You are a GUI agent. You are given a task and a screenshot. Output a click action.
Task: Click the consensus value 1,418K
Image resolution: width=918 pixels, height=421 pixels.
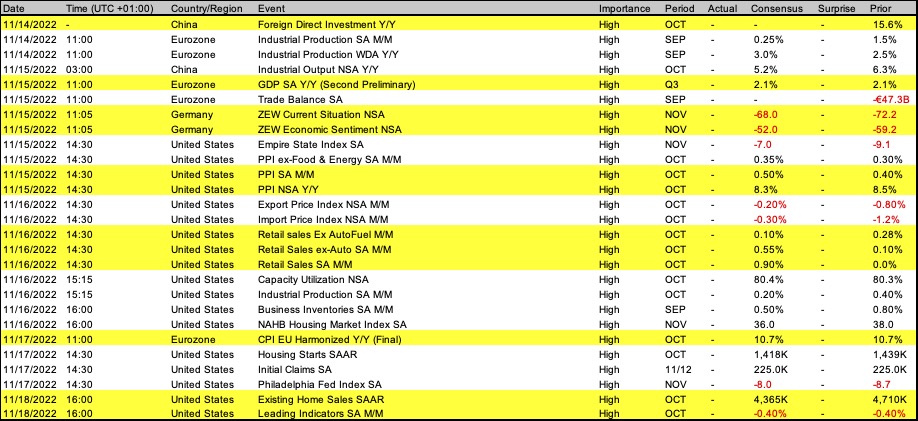770,354
